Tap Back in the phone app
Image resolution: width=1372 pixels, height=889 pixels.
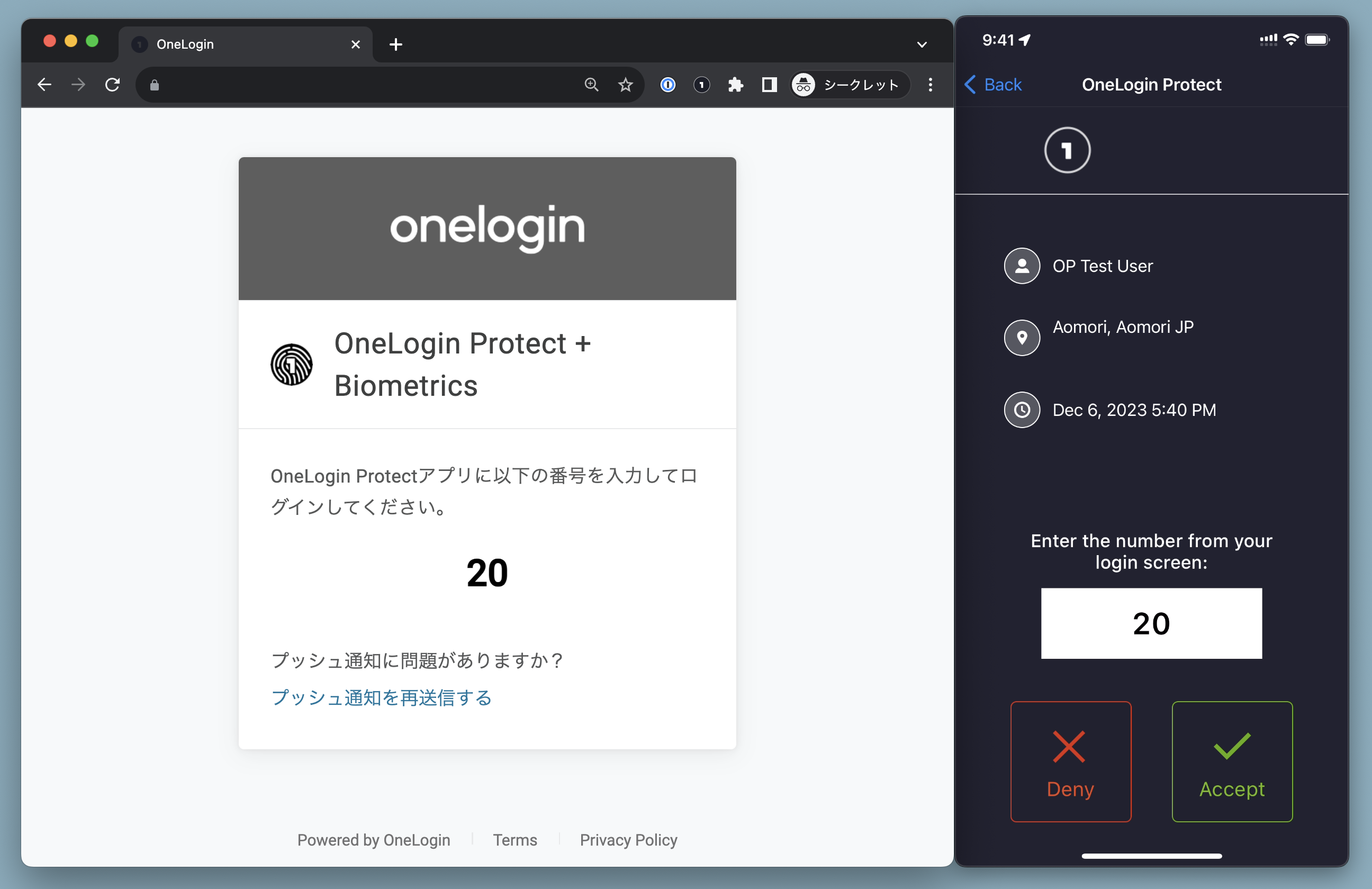[992, 85]
